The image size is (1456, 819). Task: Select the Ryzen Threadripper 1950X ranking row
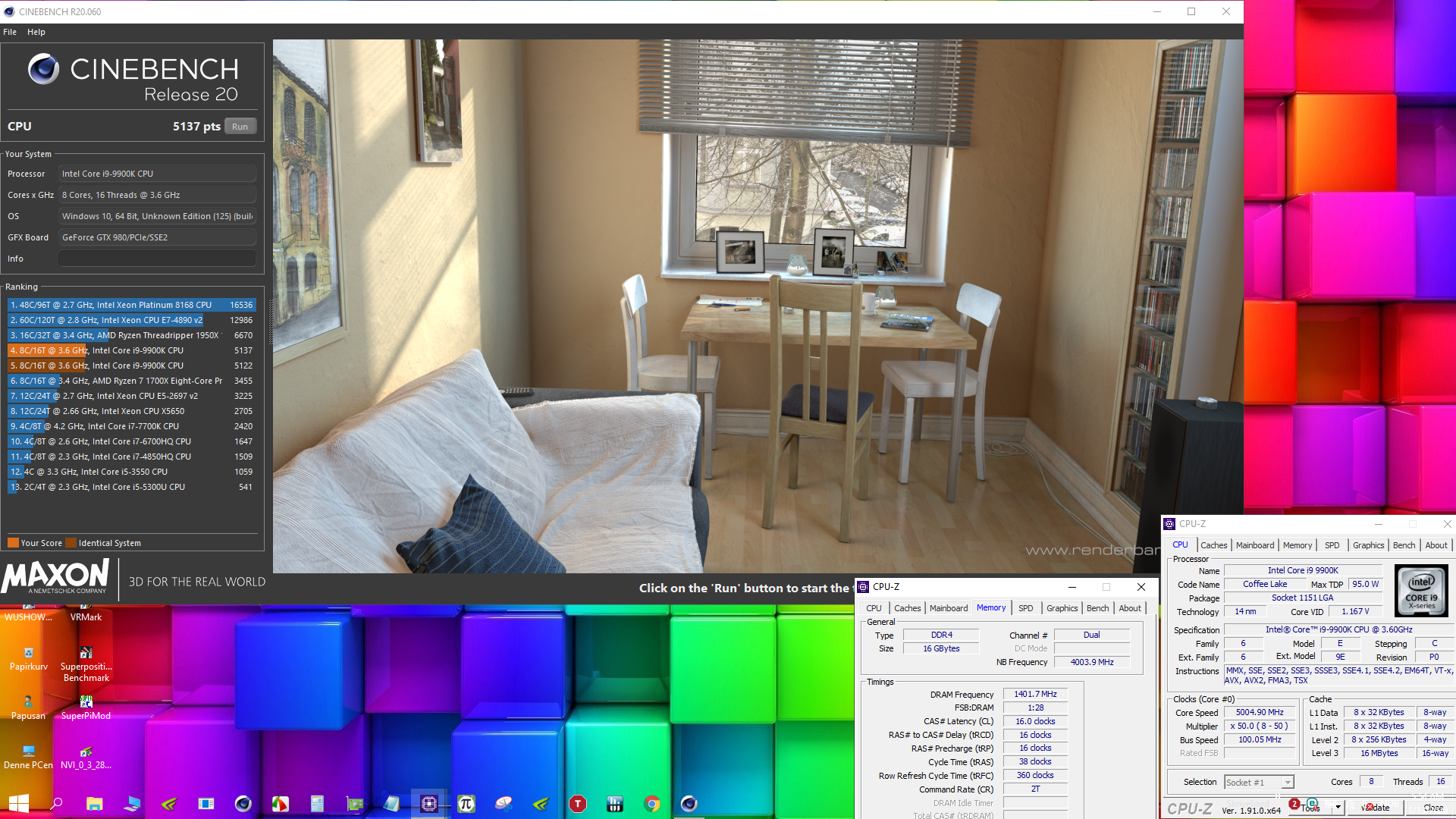click(x=131, y=335)
